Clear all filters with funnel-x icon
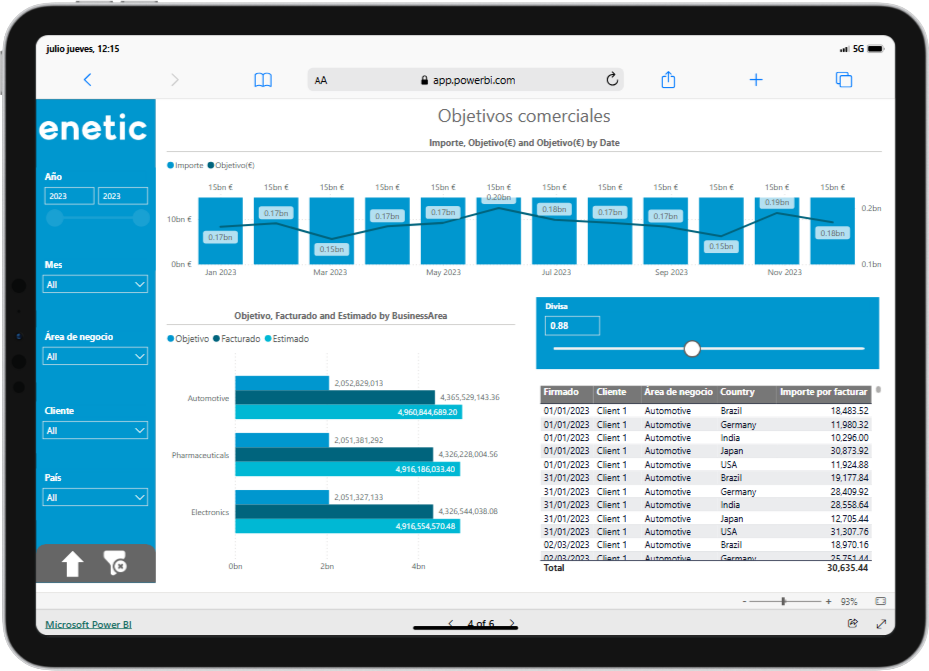The image size is (929, 671). [115, 563]
